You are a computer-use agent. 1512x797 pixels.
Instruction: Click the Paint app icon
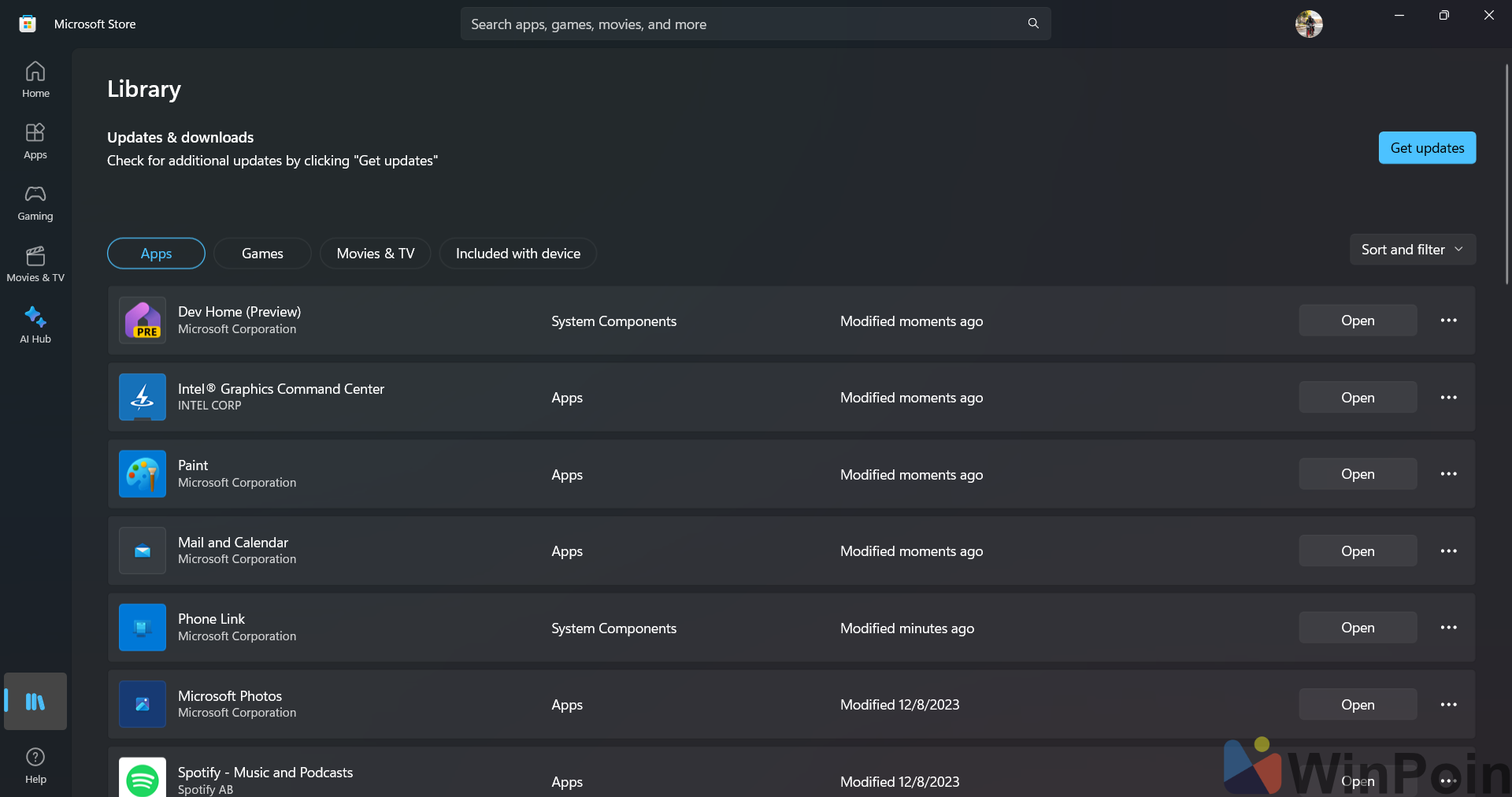(143, 474)
